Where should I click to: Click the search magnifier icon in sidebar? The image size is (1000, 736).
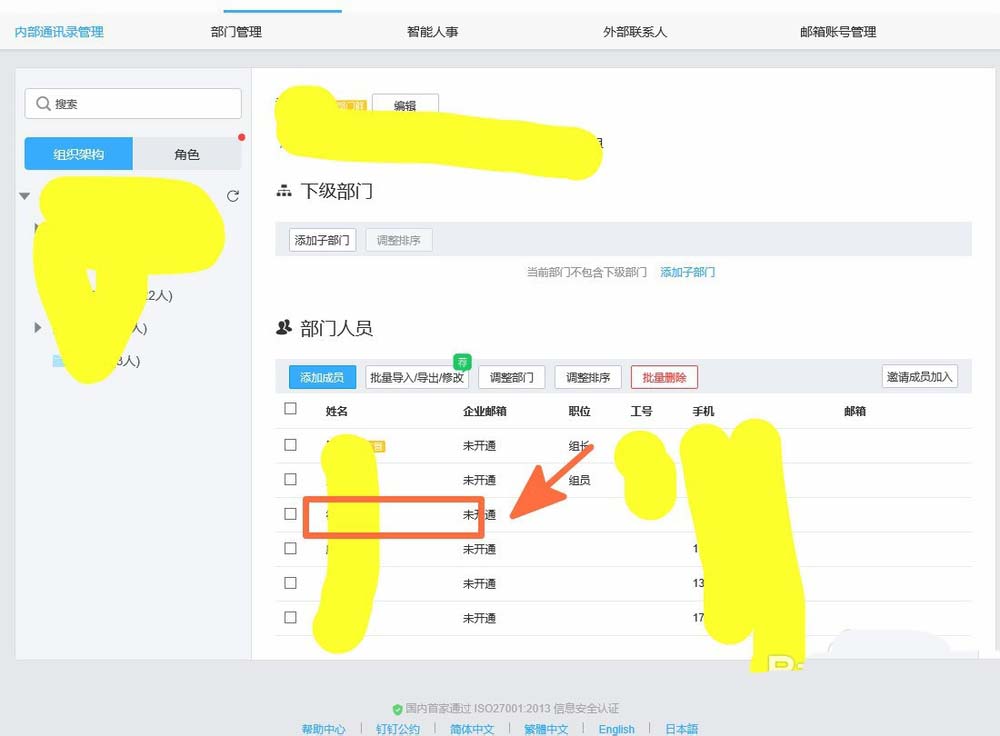coord(44,103)
